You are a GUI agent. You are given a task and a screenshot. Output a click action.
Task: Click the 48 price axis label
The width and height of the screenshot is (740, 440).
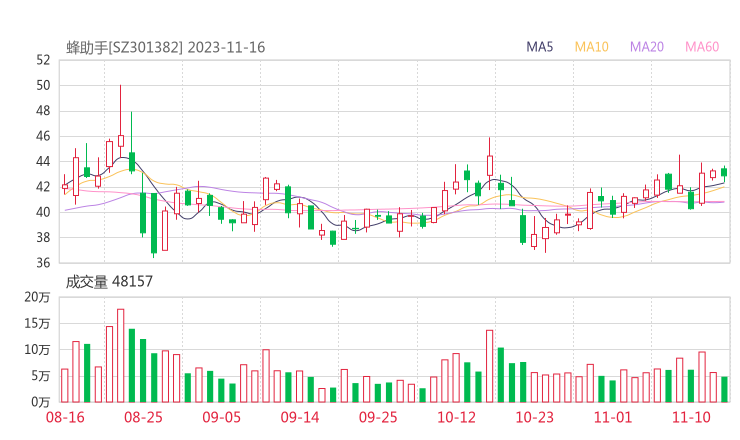[x=43, y=111]
